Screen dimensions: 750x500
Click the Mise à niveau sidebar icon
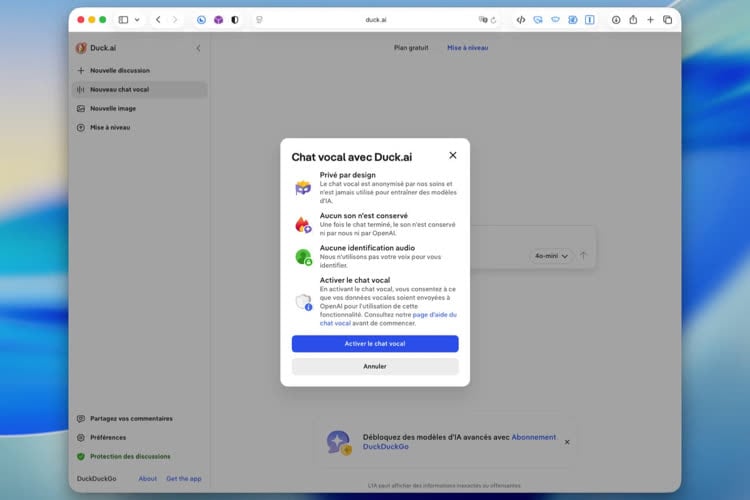(x=81, y=127)
